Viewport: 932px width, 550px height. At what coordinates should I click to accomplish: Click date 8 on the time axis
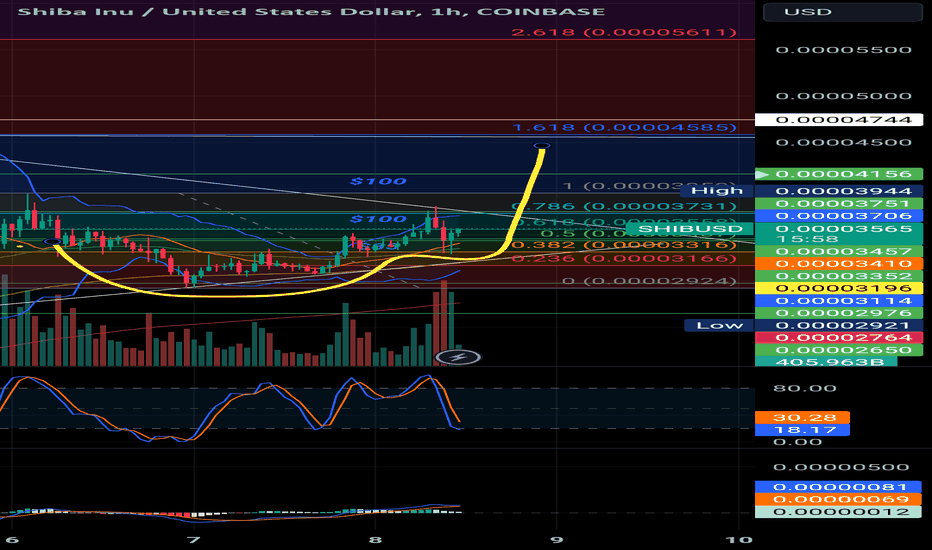[x=375, y=540]
